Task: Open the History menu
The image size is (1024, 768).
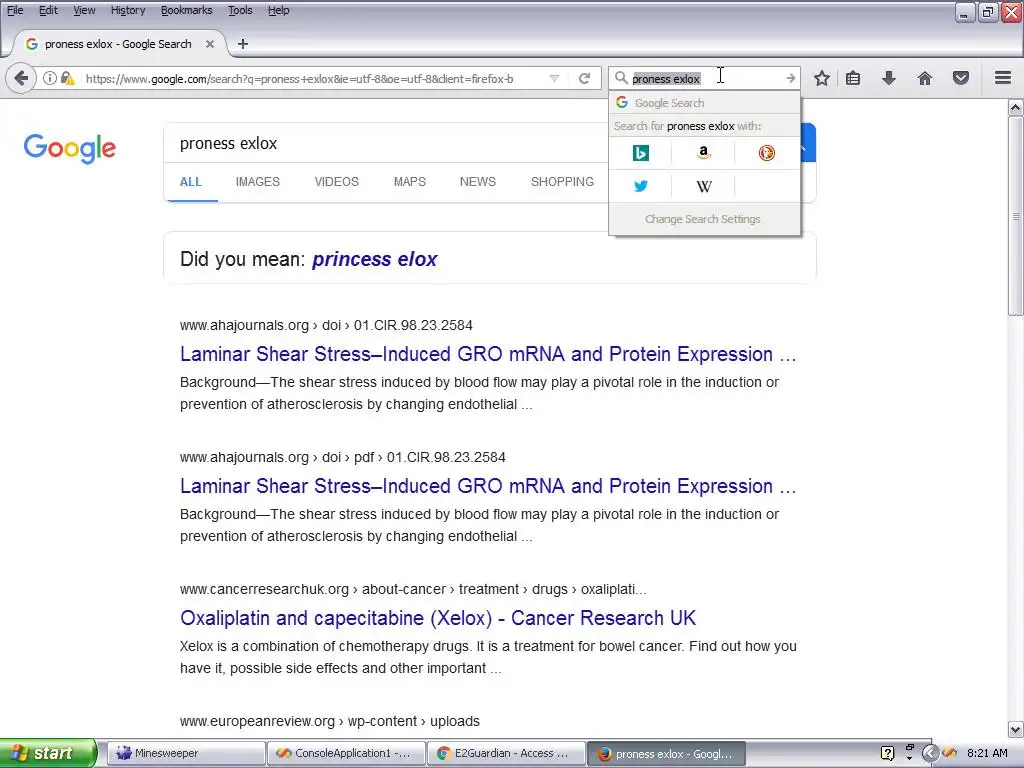Action: click(x=128, y=10)
